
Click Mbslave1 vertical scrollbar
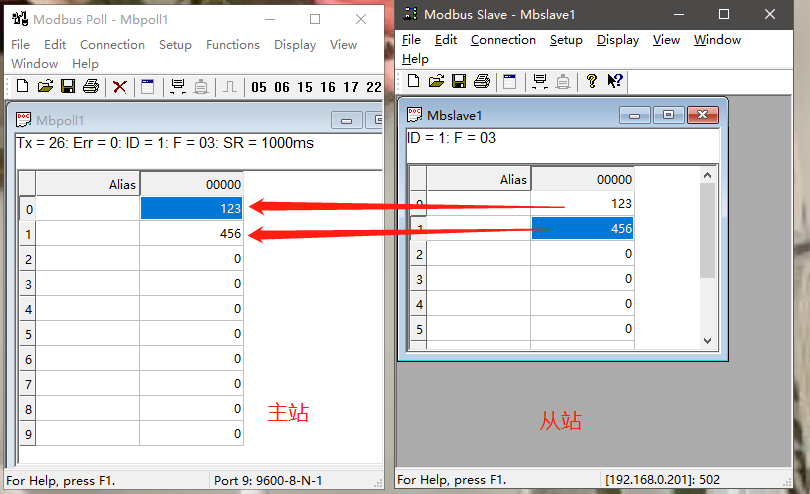pos(707,230)
